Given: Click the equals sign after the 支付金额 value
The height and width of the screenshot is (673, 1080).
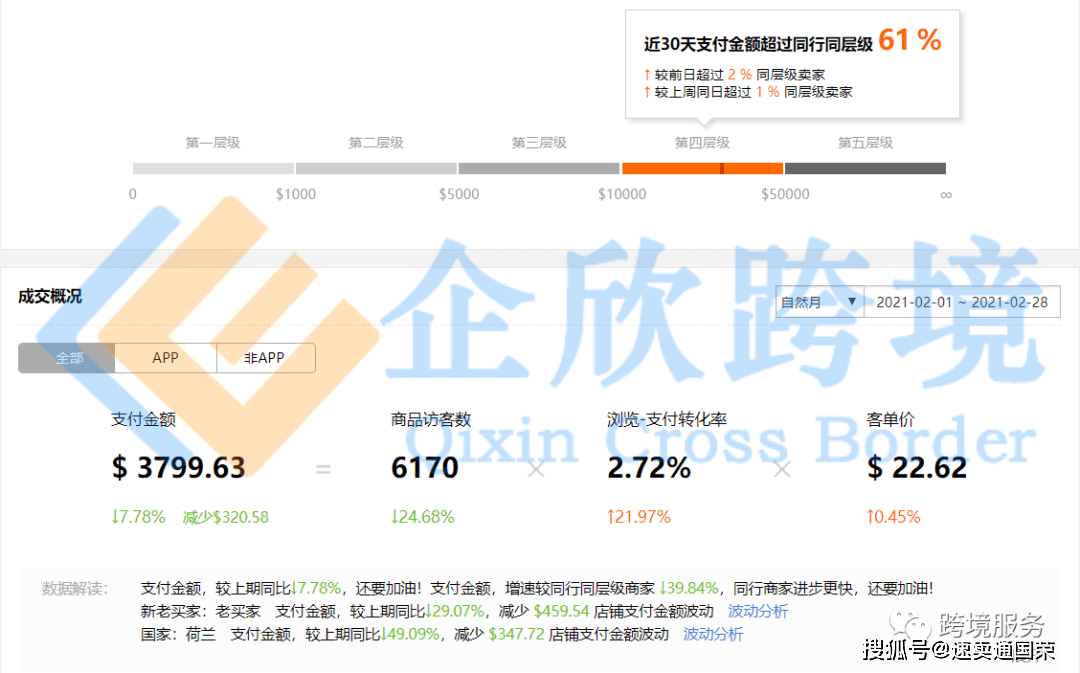Looking at the screenshot, I should pos(323,468).
